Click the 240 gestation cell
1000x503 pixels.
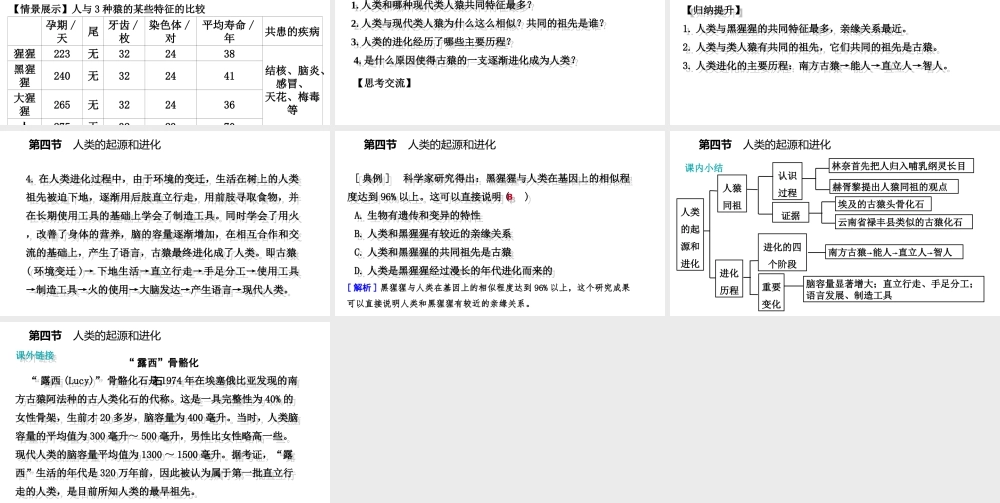click(62, 76)
